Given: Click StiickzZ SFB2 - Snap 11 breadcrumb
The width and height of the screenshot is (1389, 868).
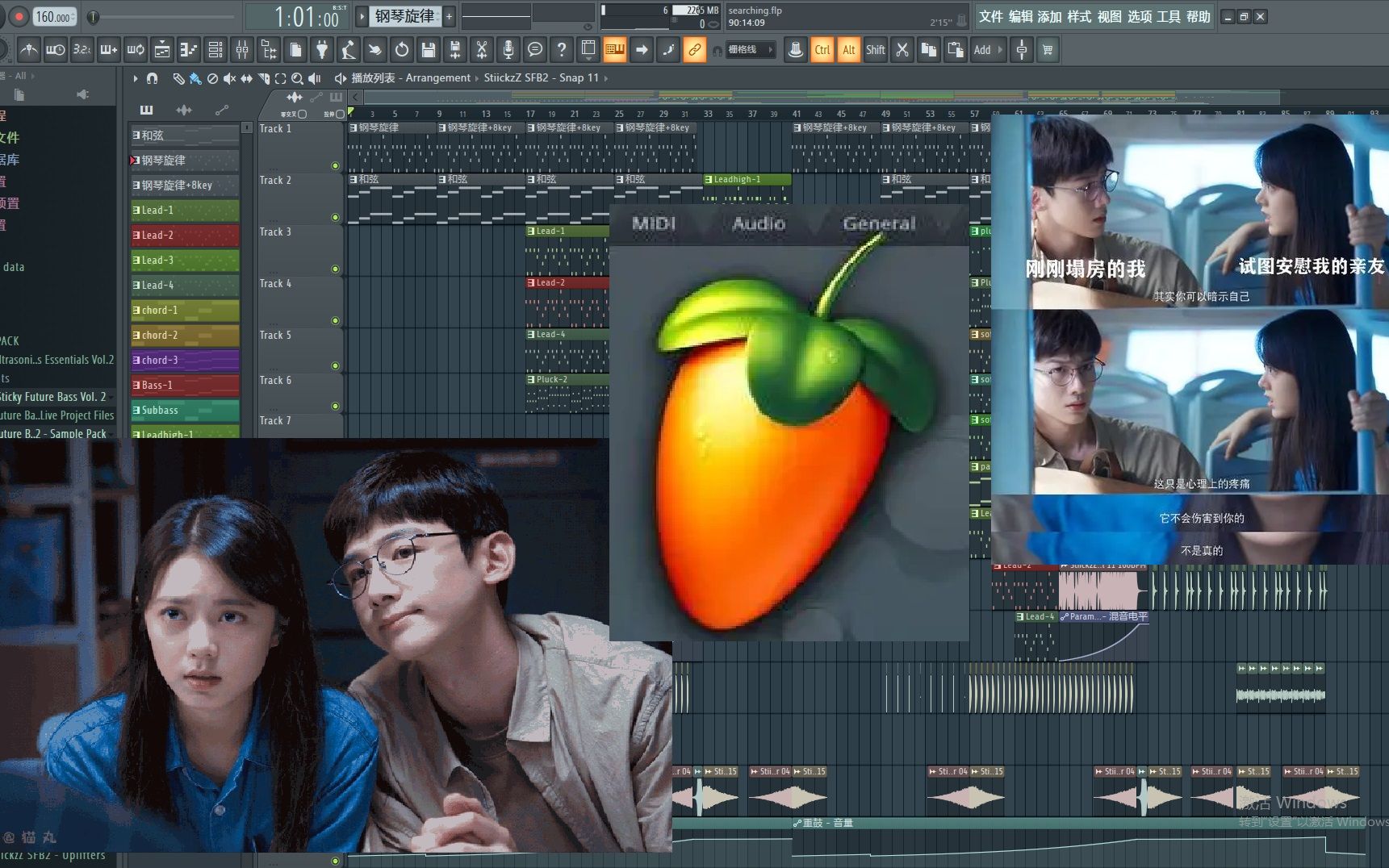Looking at the screenshot, I should click(x=541, y=78).
